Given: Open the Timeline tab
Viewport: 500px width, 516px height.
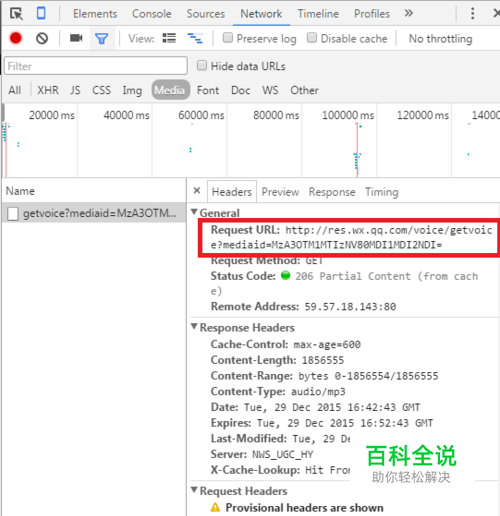Looking at the screenshot, I should click(318, 14).
